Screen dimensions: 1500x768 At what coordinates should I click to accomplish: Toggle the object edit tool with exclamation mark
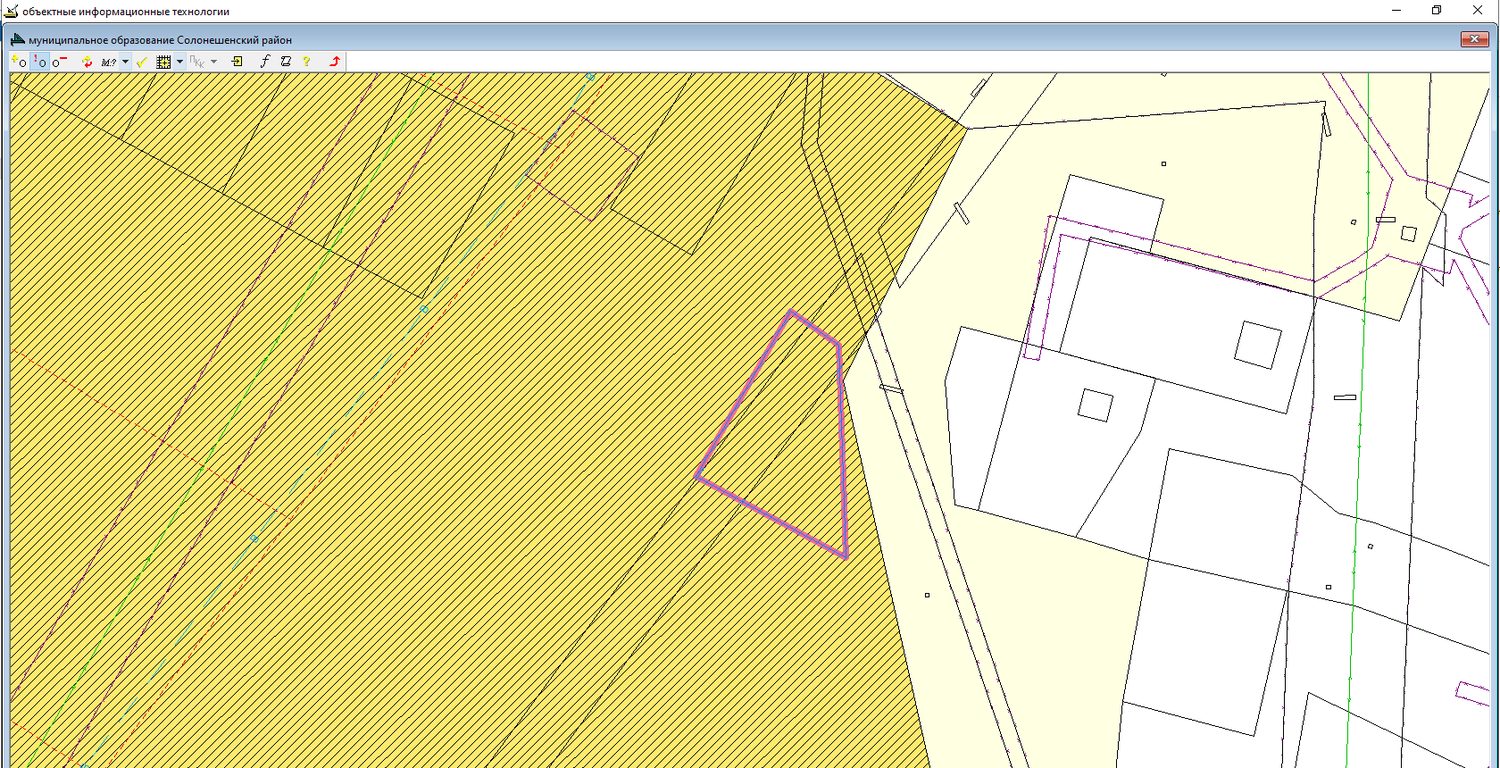click(40, 61)
